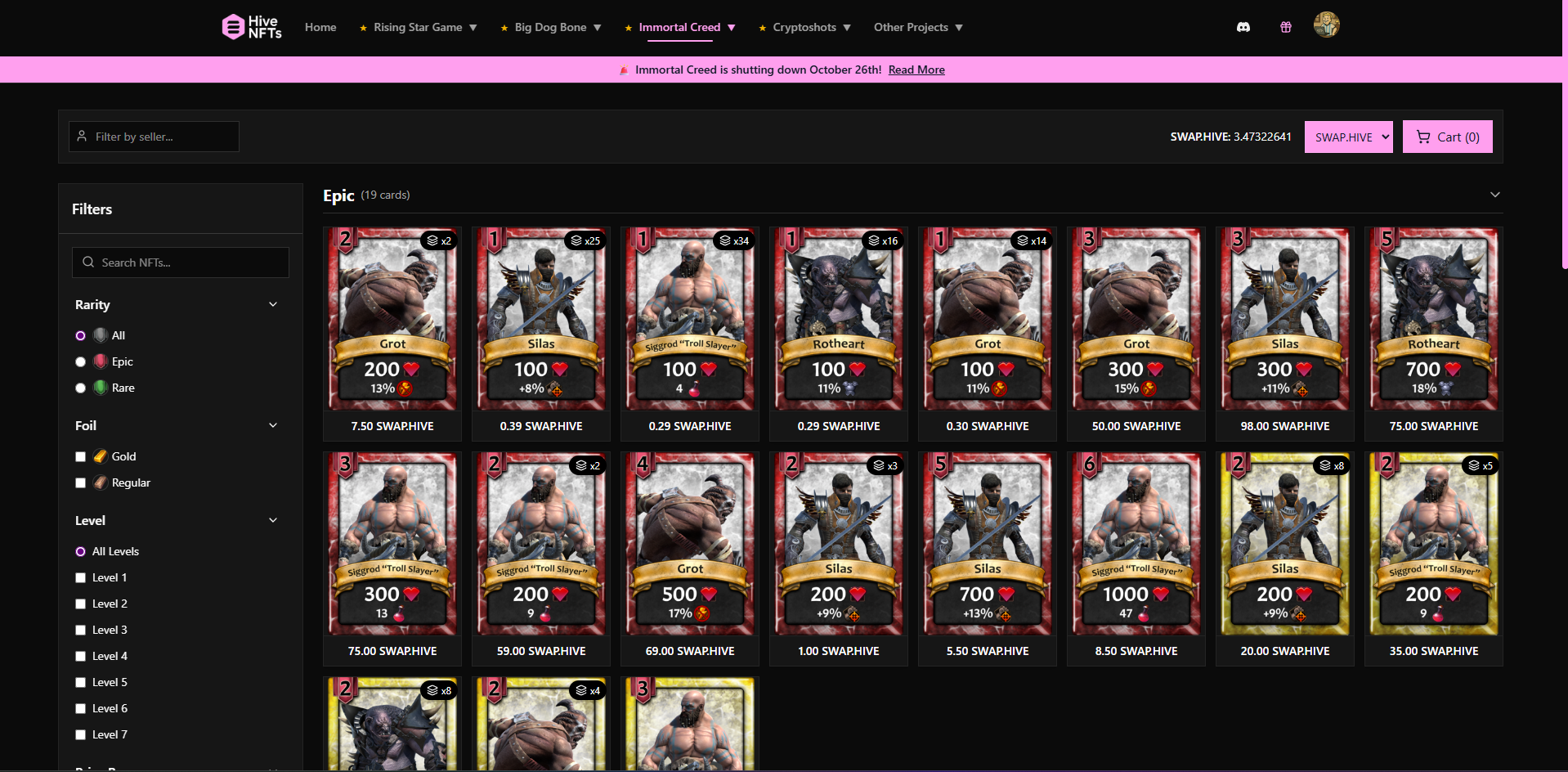Collapse the Rarity filter section
This screenshot has height=772, width=1568.
(x=273, y=304)
